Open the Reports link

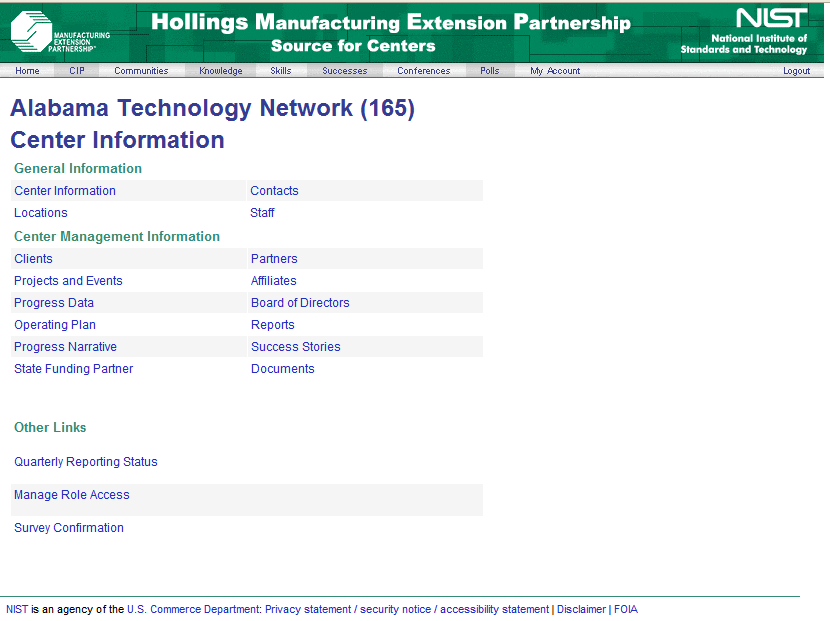click(x=273, y=325)
